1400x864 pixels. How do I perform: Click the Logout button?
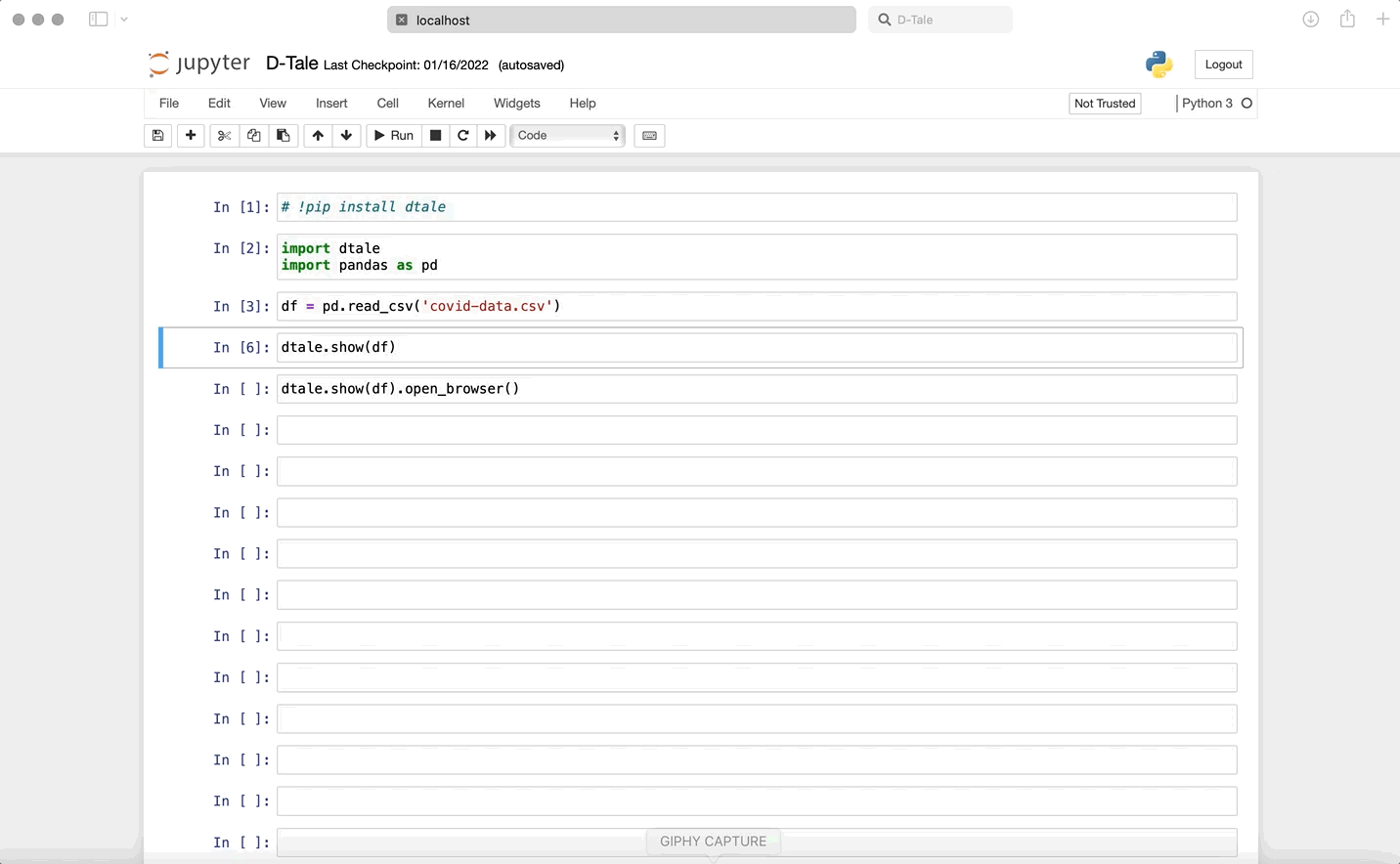click(1223, 65)
